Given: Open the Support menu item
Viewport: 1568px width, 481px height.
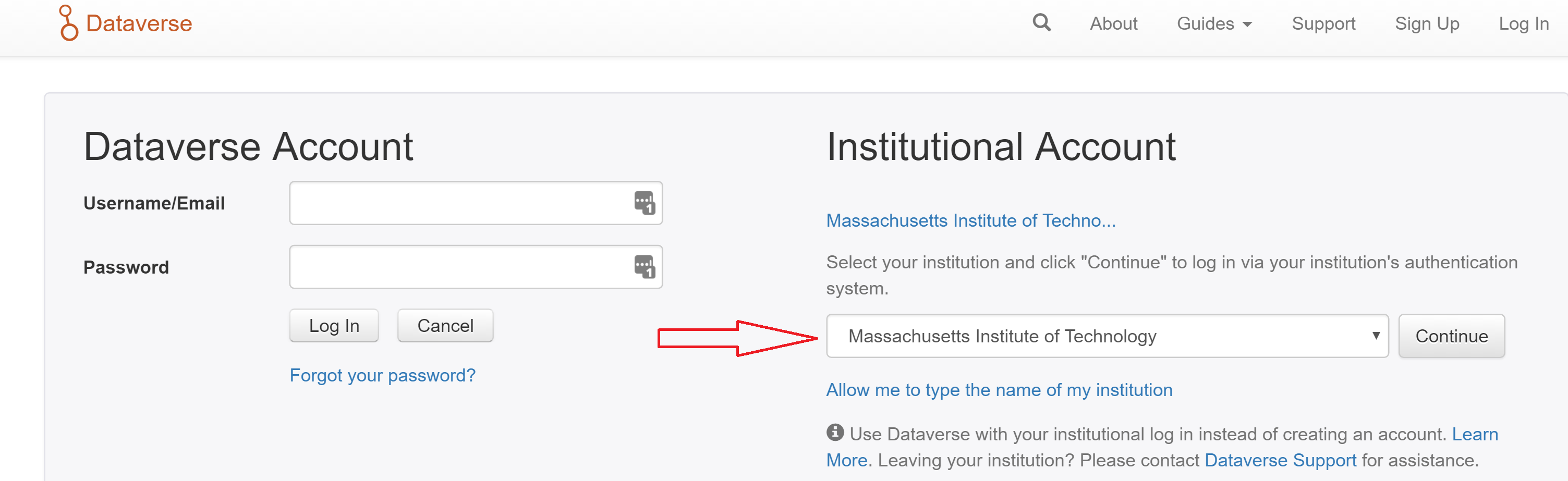Looking at the screenshot, I should [1323, 24].
